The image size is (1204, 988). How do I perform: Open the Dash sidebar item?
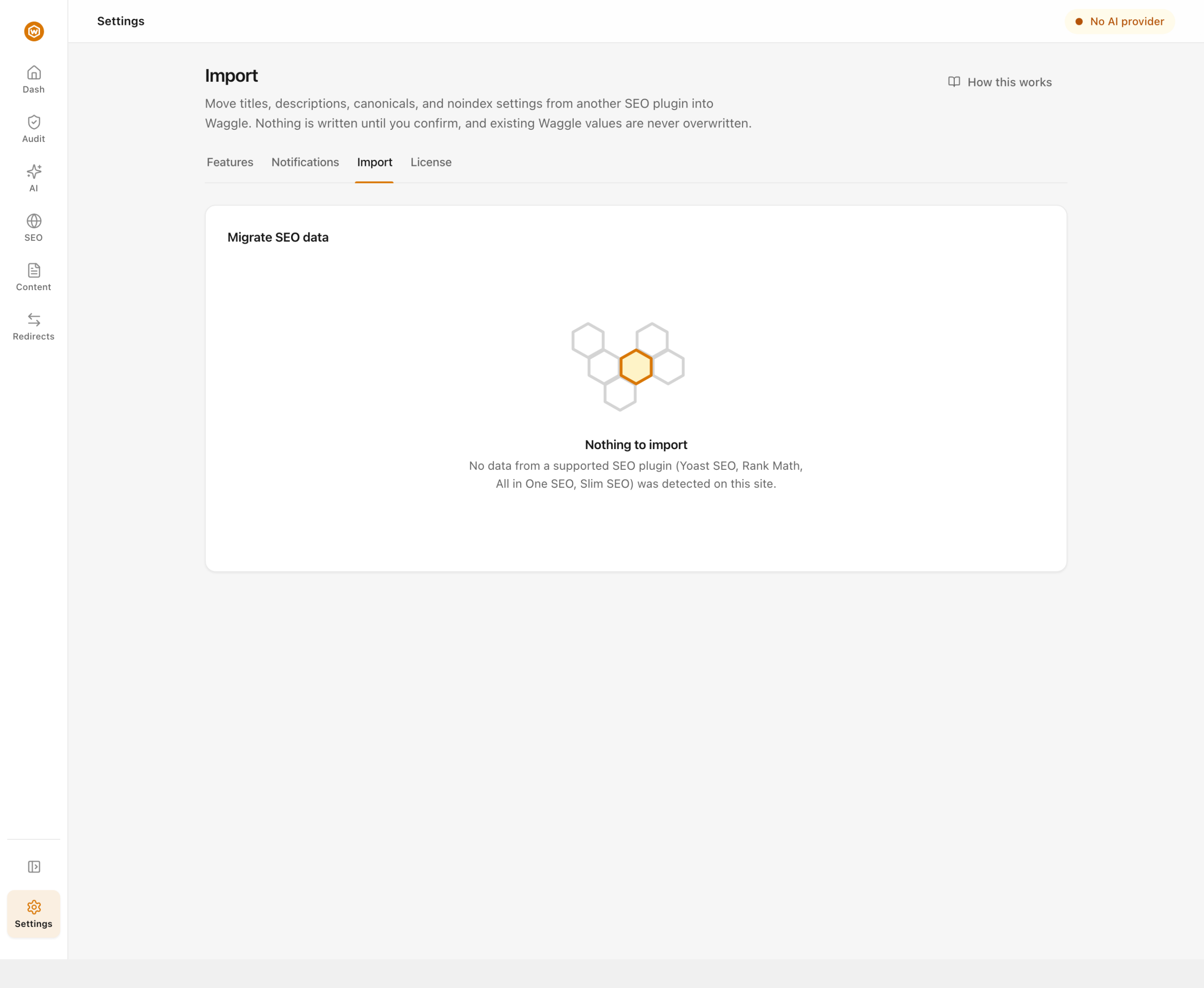tap(33, 79)
